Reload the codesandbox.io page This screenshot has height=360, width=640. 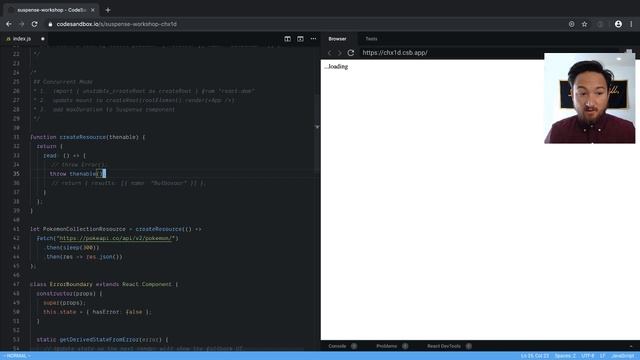pos(35,24)
